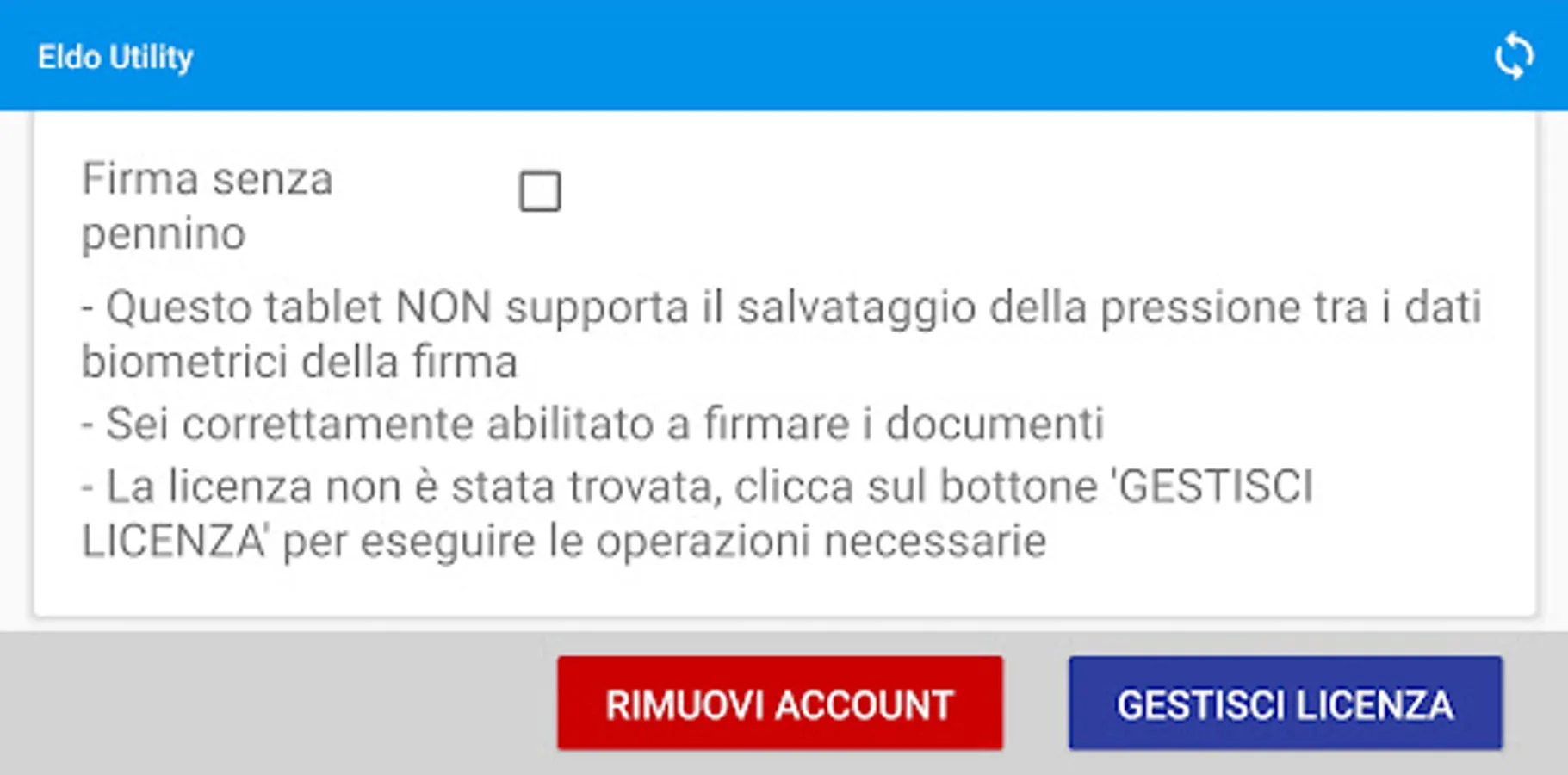
Task: Click the word 'documenti' in status line
Action: pos(995,424)
